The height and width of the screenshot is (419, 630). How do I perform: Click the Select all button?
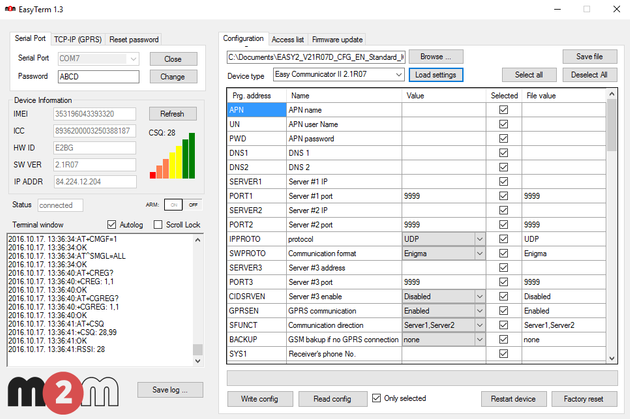pyautogui.click(x=529, y=75)
